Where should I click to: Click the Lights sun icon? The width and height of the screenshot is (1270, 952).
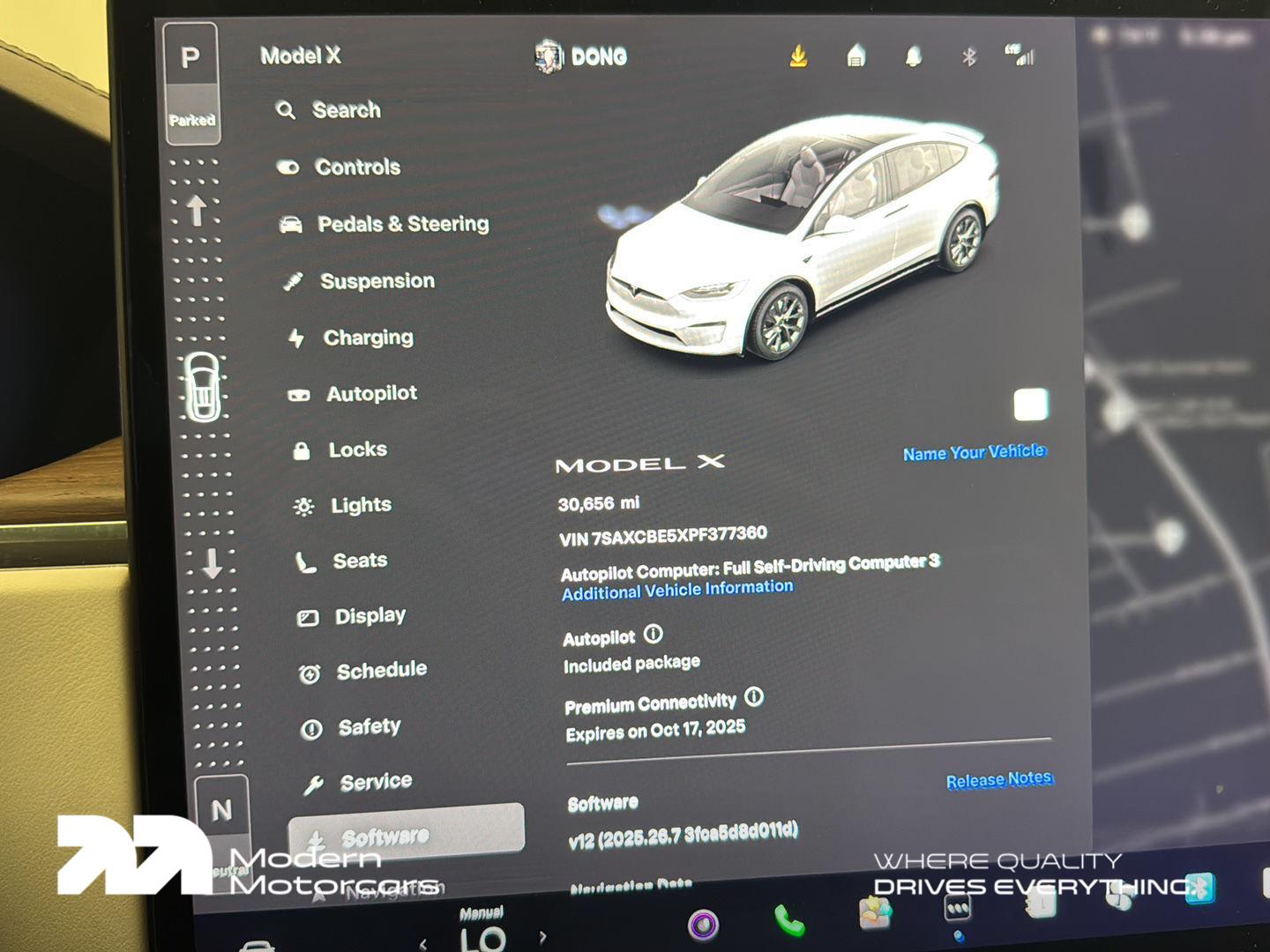coord(303,507)
